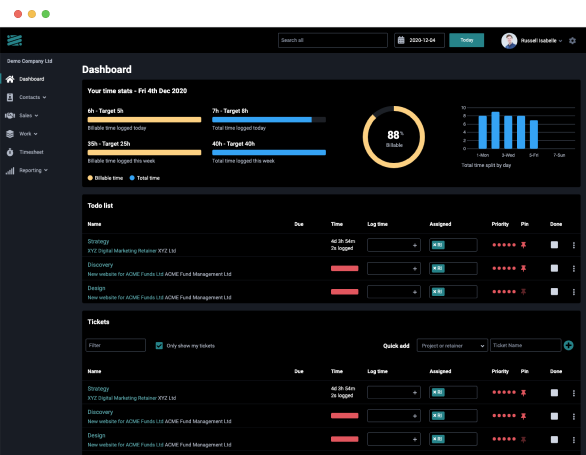Add log time plus for Todo Discovery row
The image size is (586, 455).
click(x=414, y=268)
